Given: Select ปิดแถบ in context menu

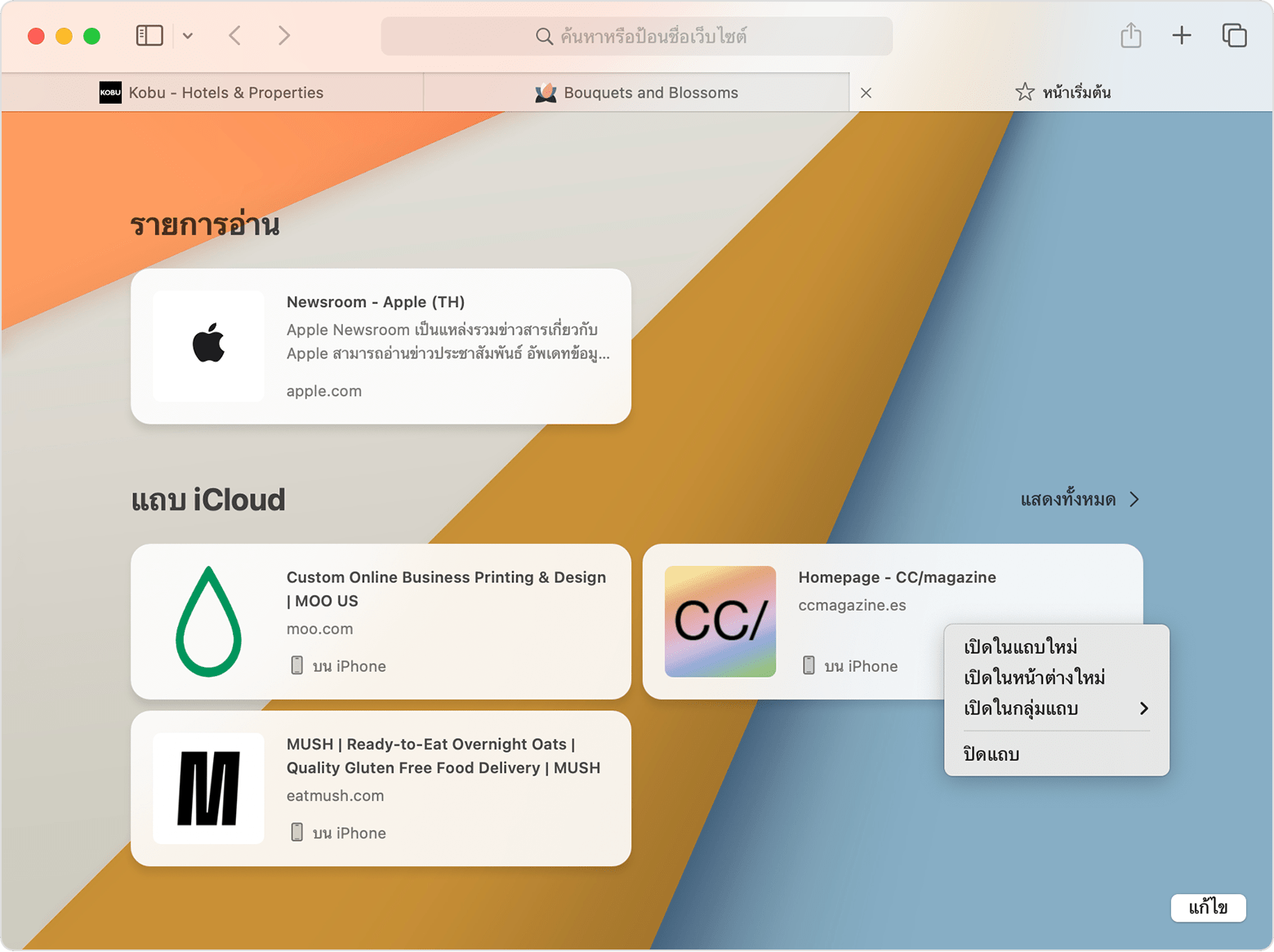Looking at the screenshot, I should 1056,754.
